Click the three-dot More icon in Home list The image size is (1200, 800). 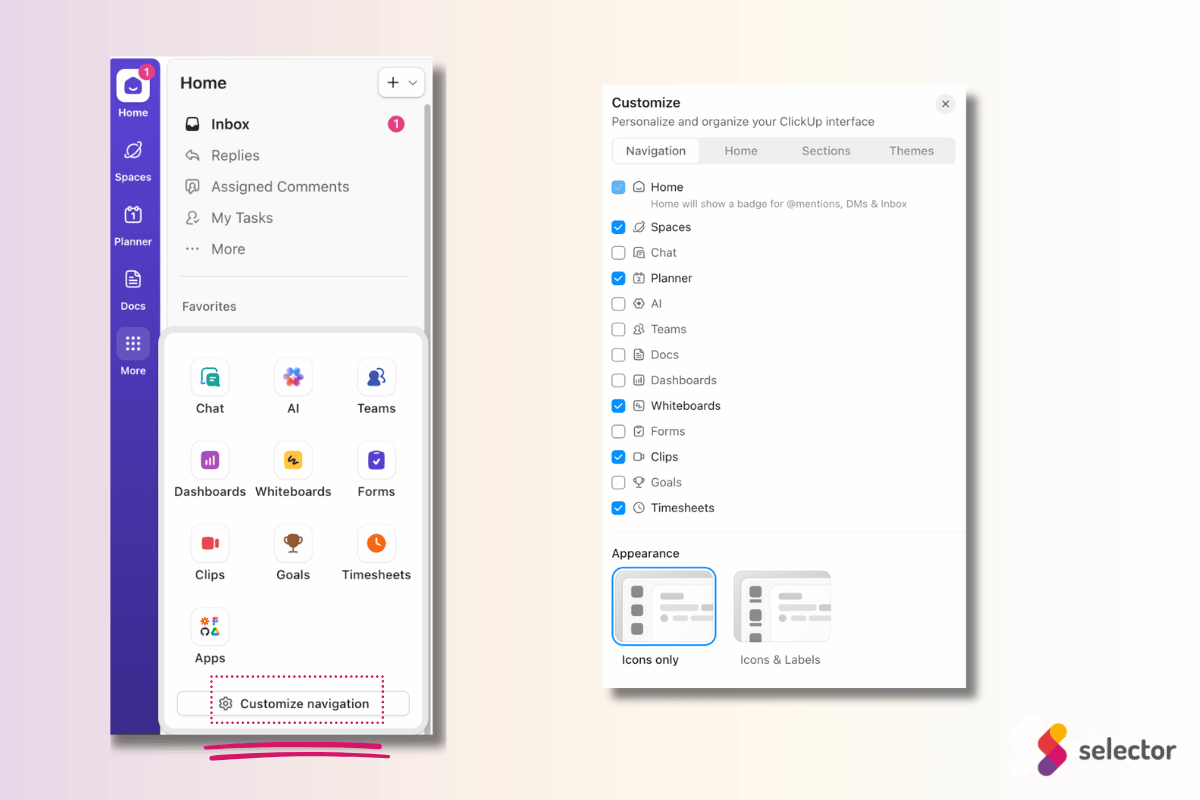point(192,249)
